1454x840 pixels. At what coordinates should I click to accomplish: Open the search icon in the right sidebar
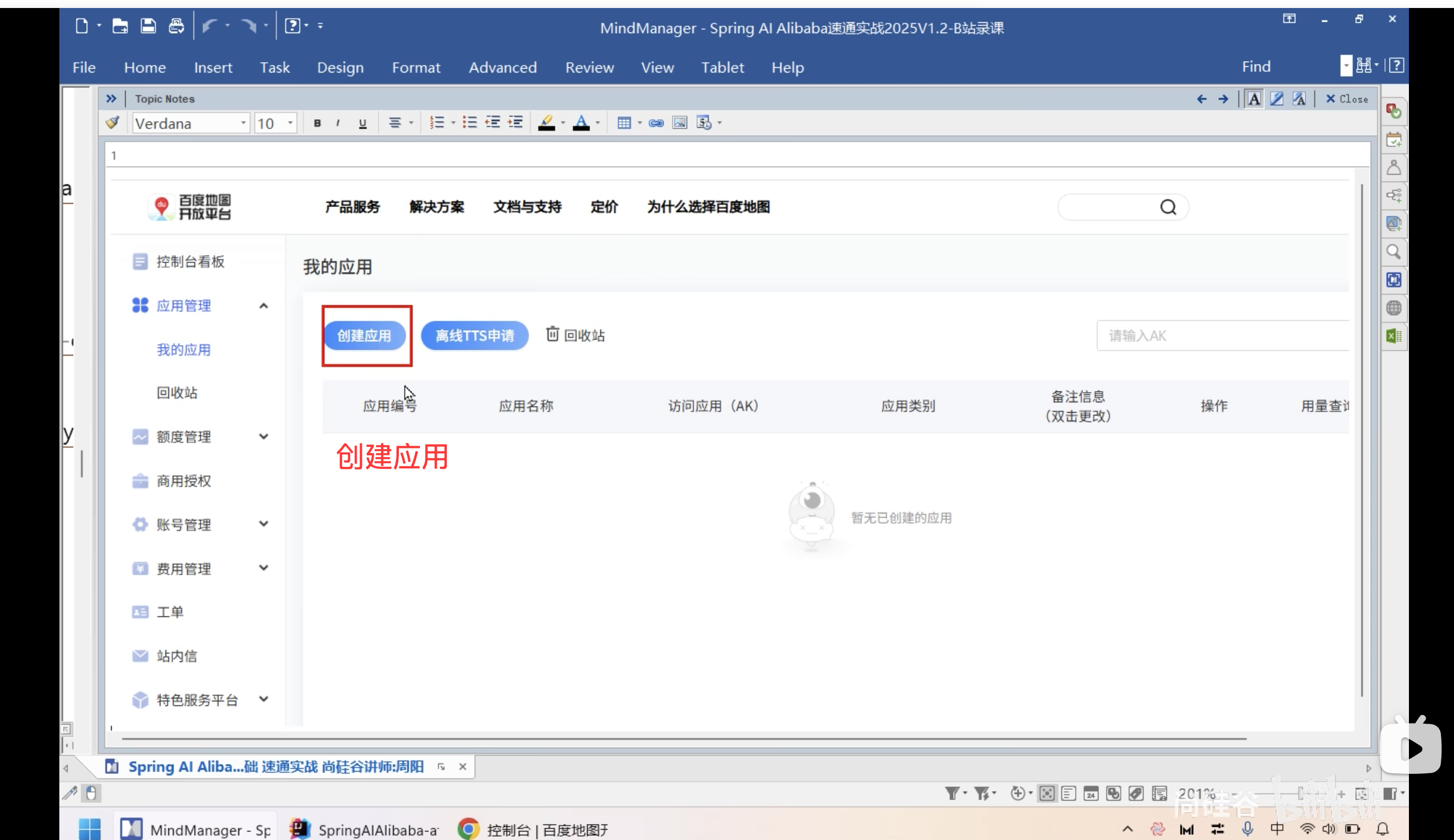(1395, 252)
